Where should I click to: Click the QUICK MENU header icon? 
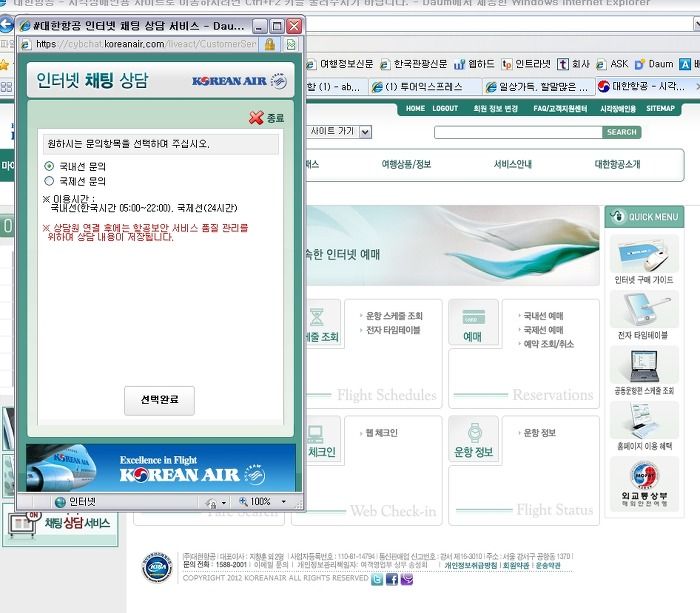(617, 216)
